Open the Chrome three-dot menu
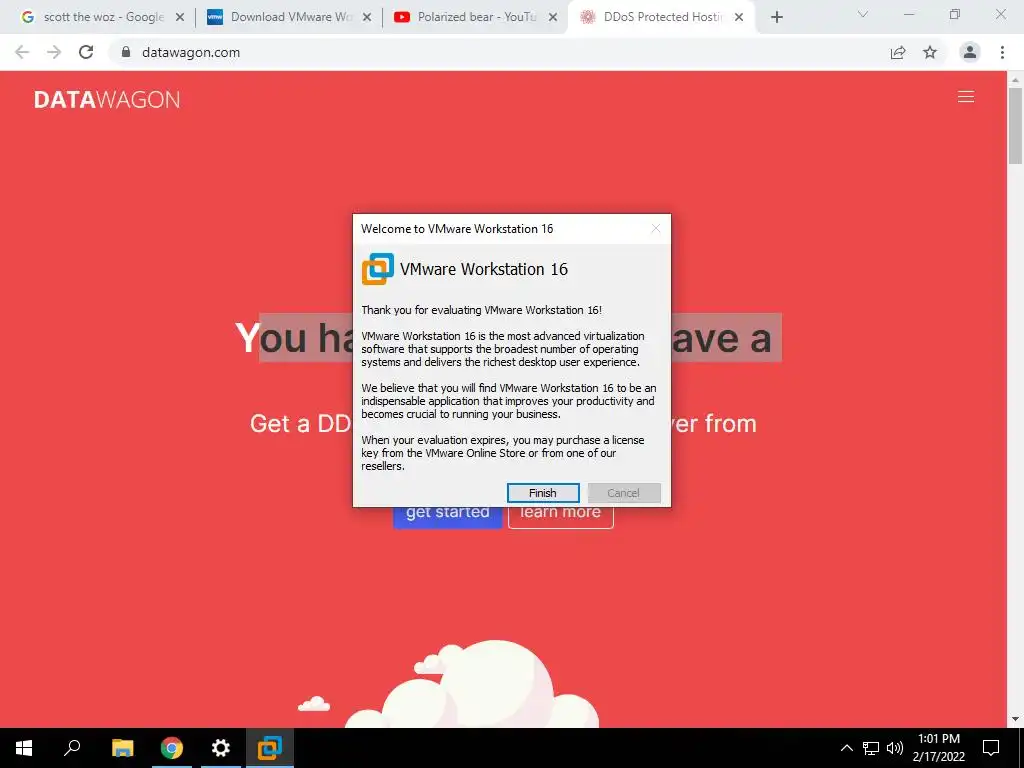 (x=1002, y=52)
